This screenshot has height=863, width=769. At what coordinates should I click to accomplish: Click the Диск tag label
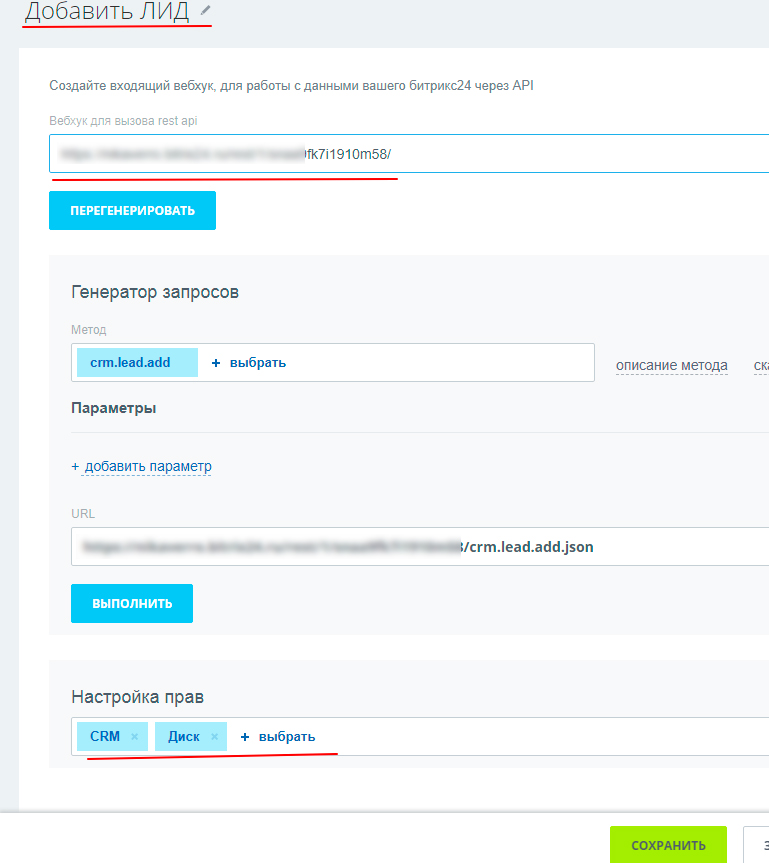coord(183,737)
